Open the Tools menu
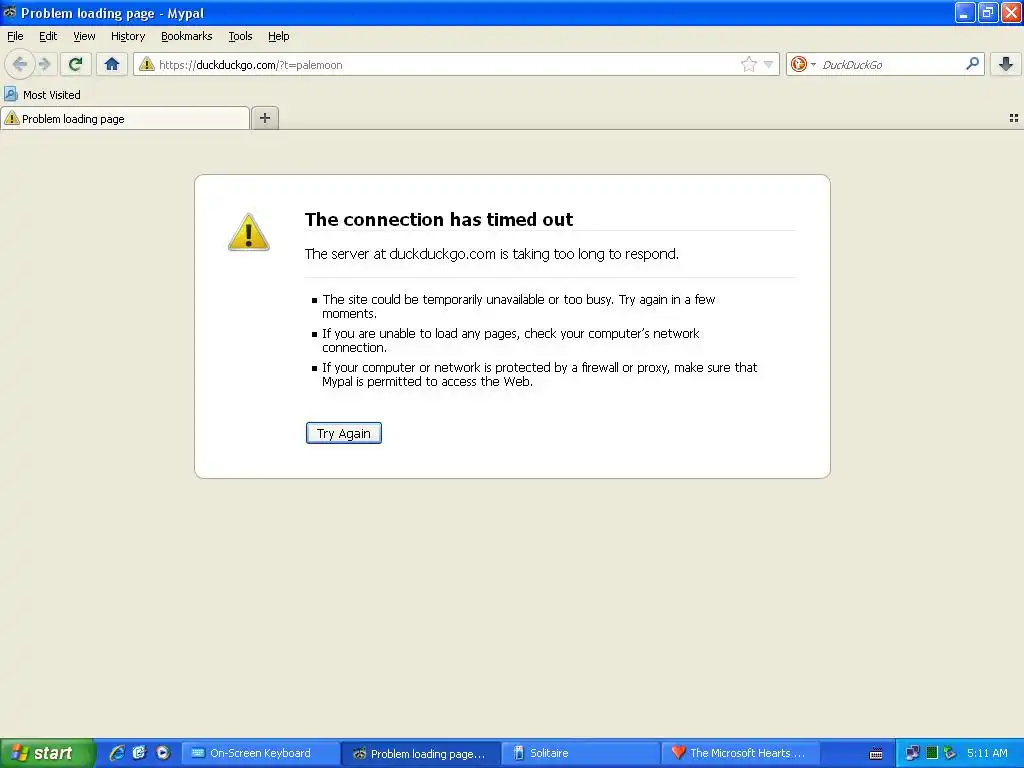Screen dimensions: 1024x768 pos(240,36)
